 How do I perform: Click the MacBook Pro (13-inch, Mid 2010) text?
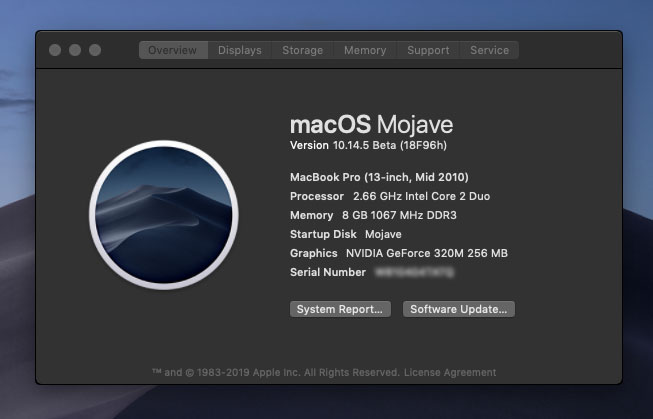click(x=379, y=177)
